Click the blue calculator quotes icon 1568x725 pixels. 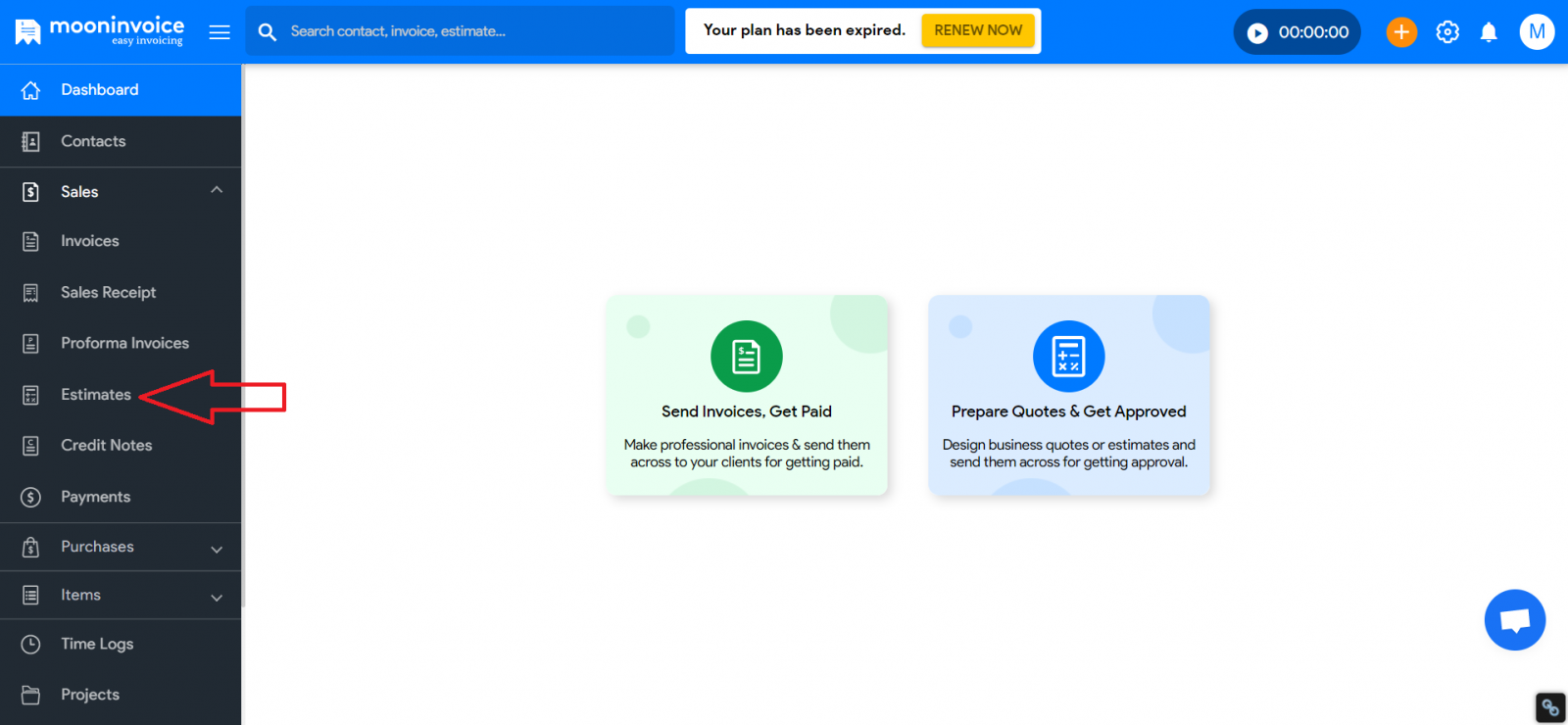tap(1068, 357)
